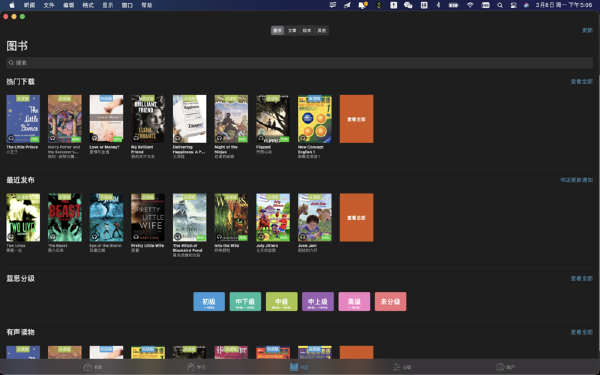Switch to the 文章 segment tab
This screenshot has height=375, width=600.
coord(292,31)
